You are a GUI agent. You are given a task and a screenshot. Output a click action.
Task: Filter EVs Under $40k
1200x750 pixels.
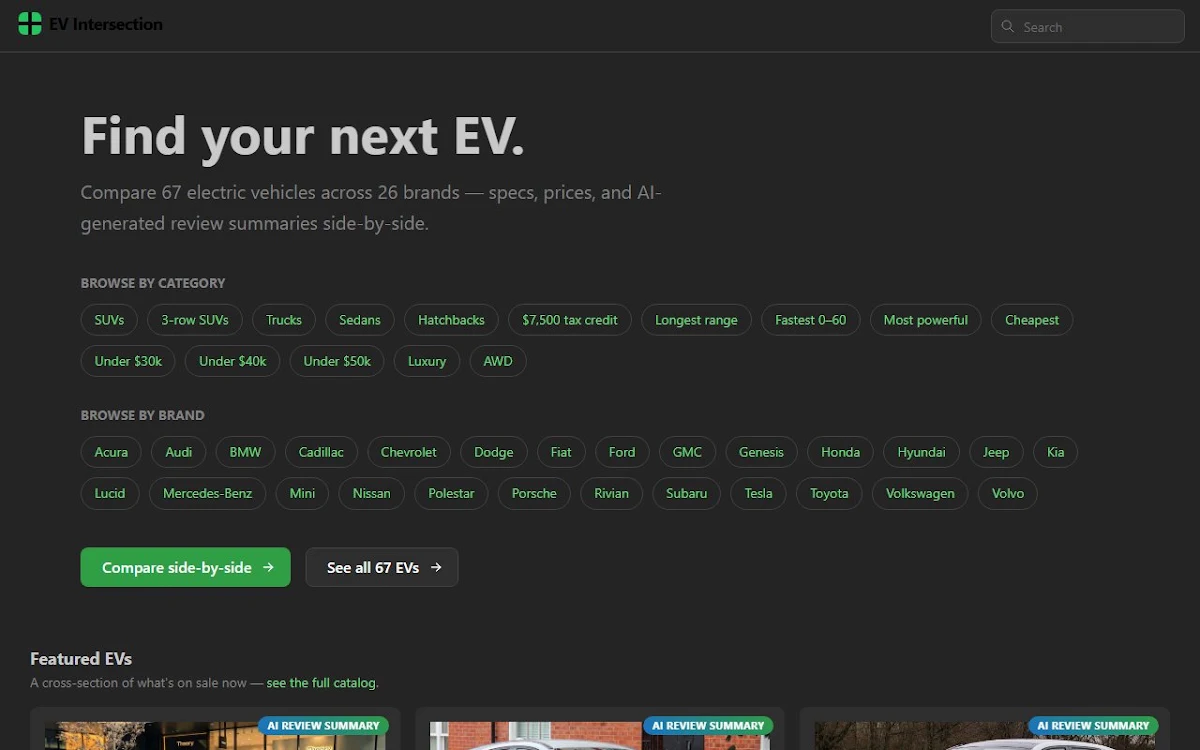(233, 361)
